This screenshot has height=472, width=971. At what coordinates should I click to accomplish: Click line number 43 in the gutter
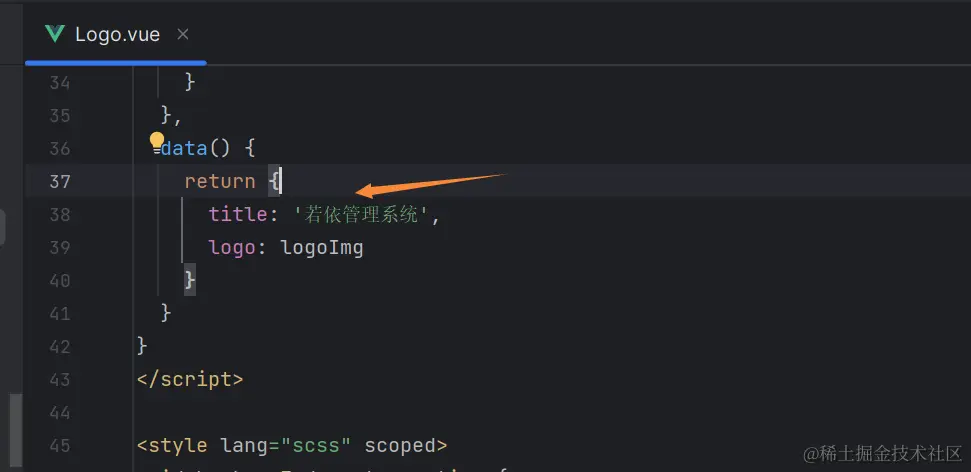(x=59, y=379)
